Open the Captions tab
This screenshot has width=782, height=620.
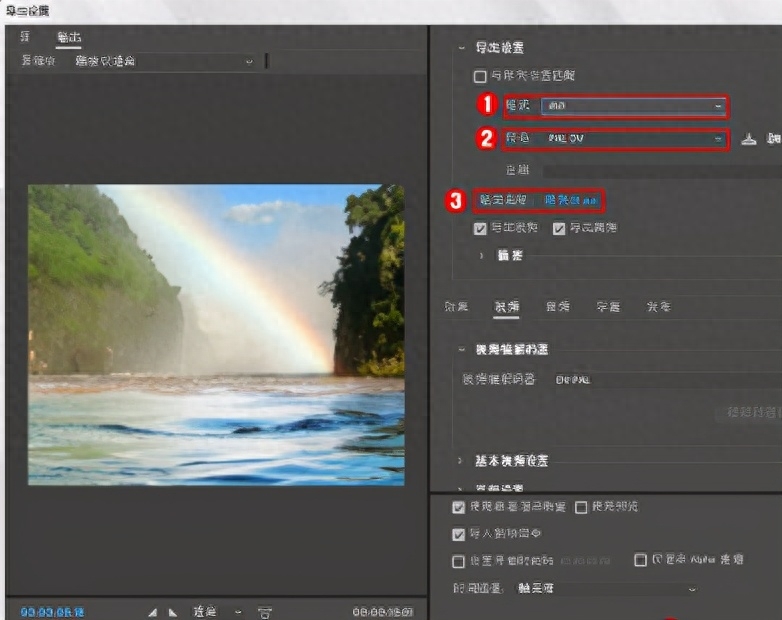(608, 307)
